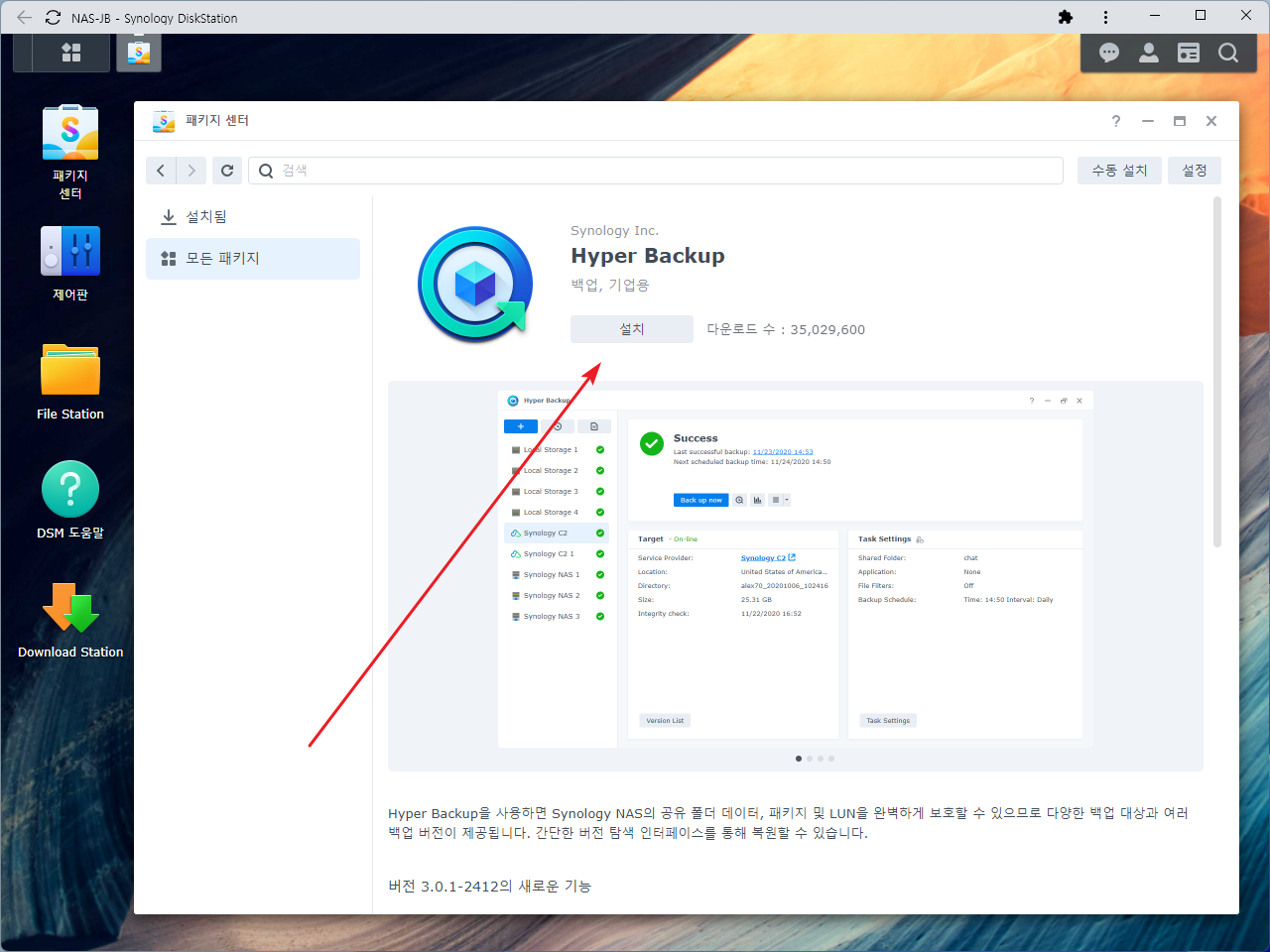Click the 검색 search field
The height and width of the screenshot is (952, 1270).
pyautogui.click(x=656, y=171)
